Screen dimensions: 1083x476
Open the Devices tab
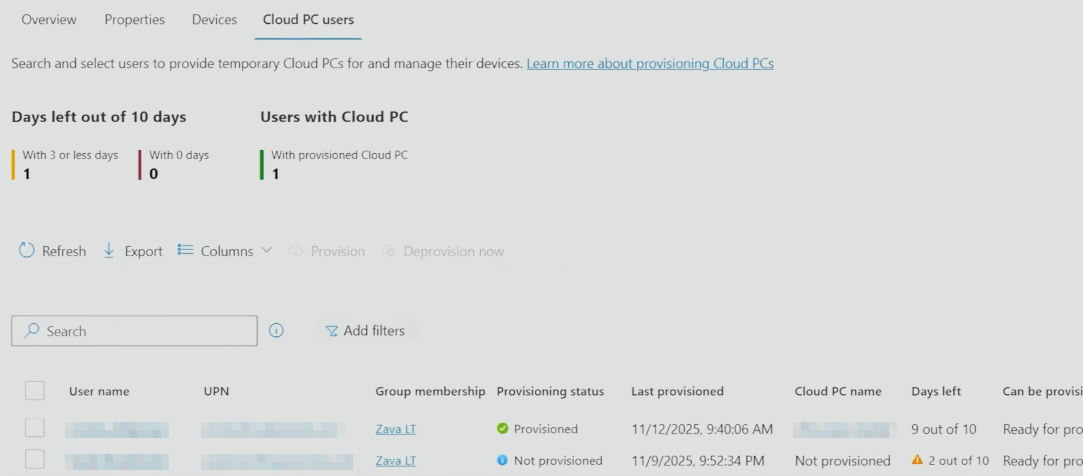click(x=213, y=20)
